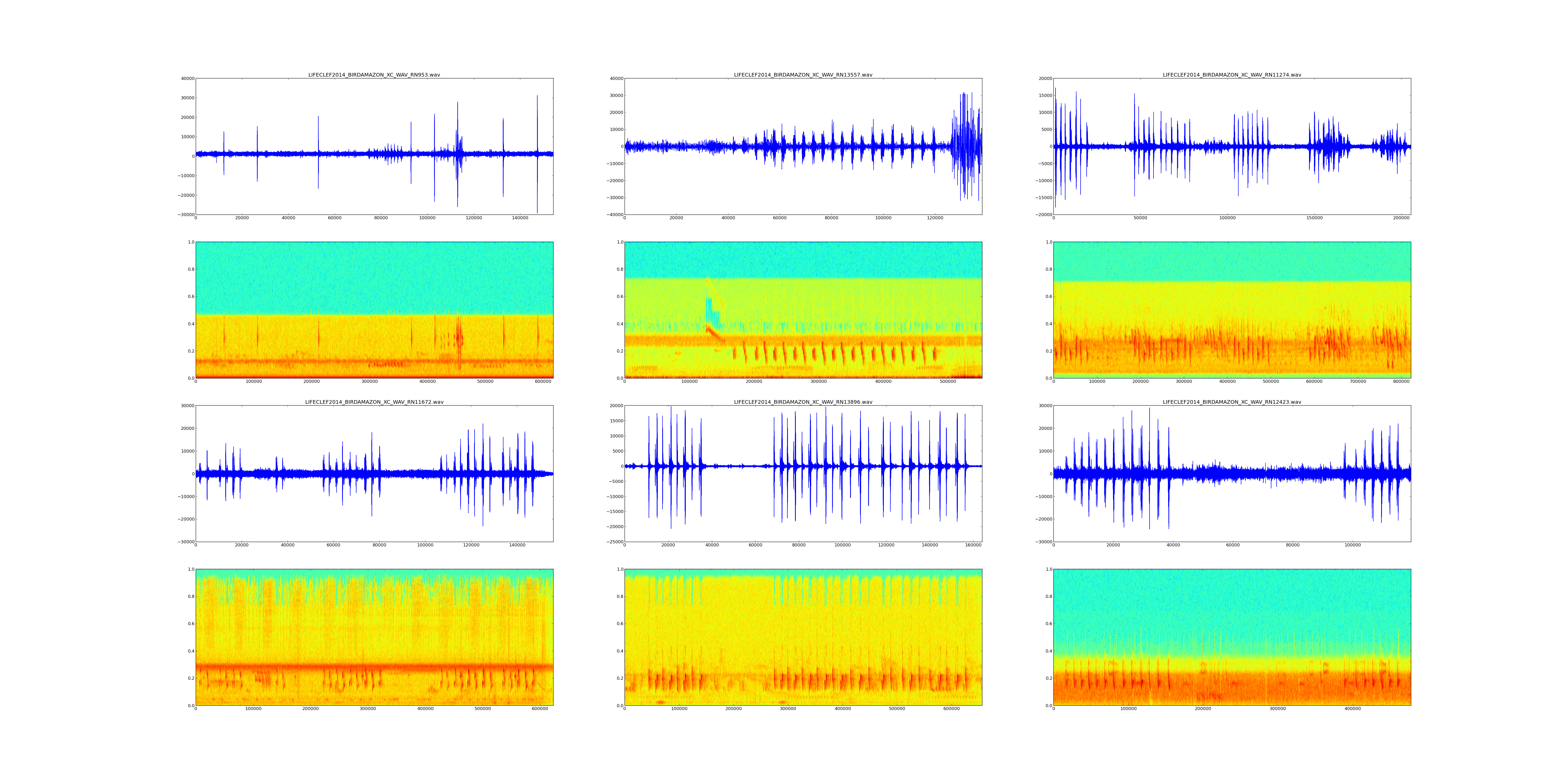Viewport: 1568px width, 784px height.
Task: Click the RN13557.wav plot title
Action: (x=803, y=75)
